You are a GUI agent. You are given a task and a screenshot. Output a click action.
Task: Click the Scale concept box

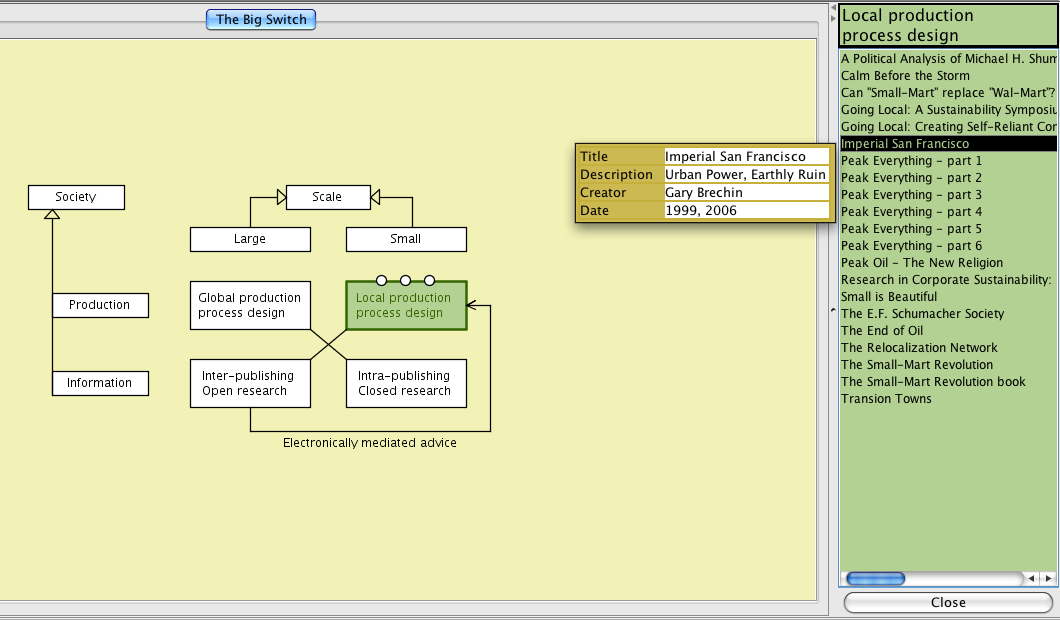tap(327, 197)
